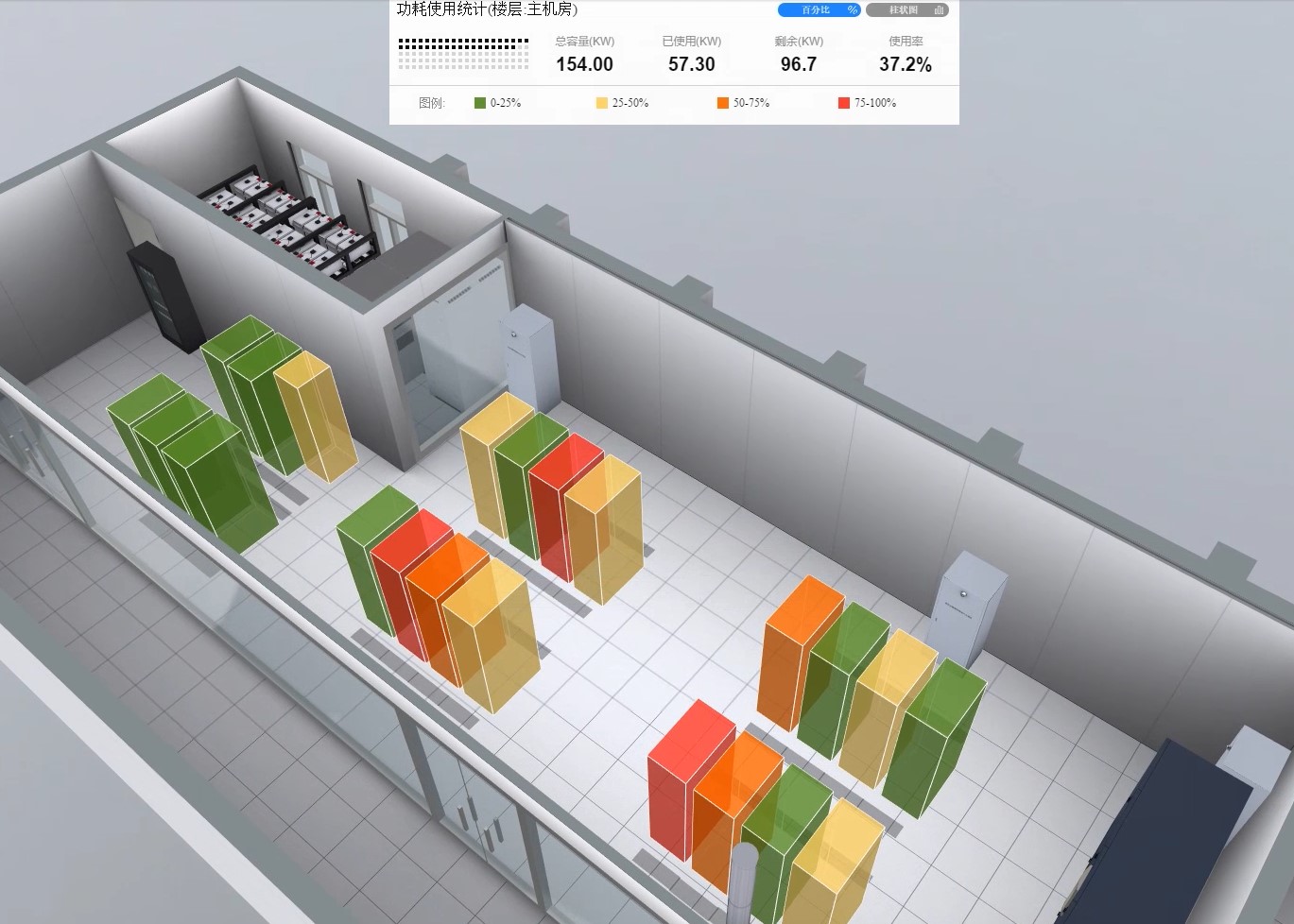The height and width of the screenshot is (924, 1294).
Task: Switch to 百分比 percentage view
Action: tap(819, 10)
